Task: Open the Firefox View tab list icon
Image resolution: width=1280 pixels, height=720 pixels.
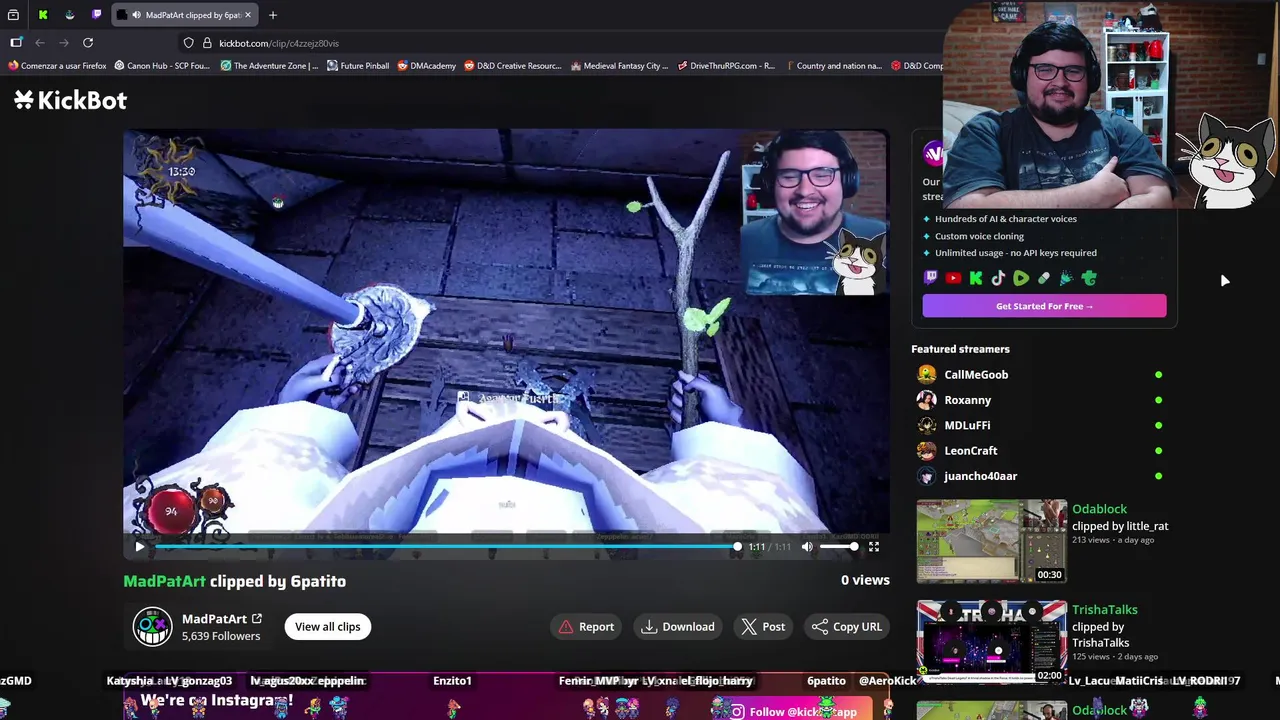Action: click(x=13, y=15)
